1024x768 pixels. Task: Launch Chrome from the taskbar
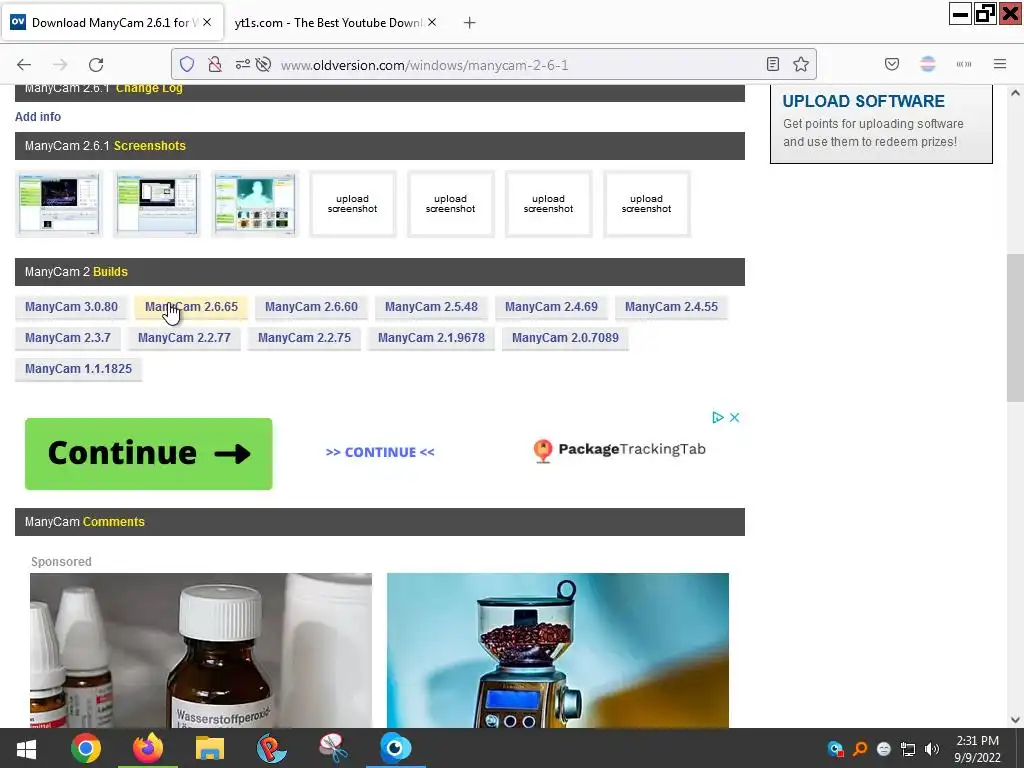tap(86, 748)
